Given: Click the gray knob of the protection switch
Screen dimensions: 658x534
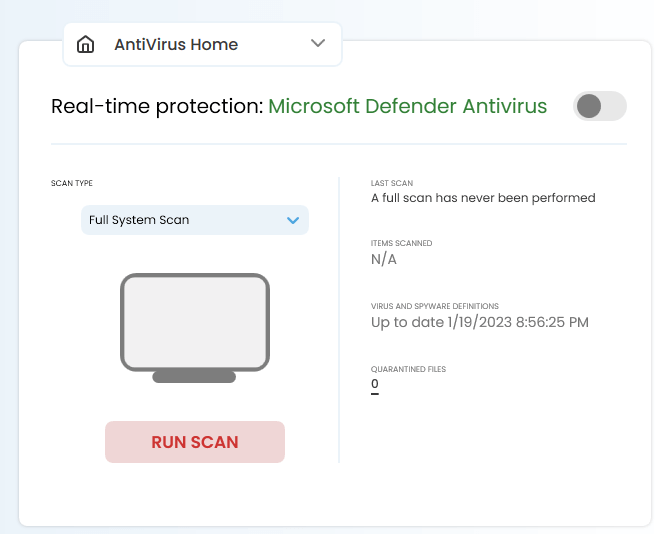Looking at the screenshot, I should [x=589, y=106].
